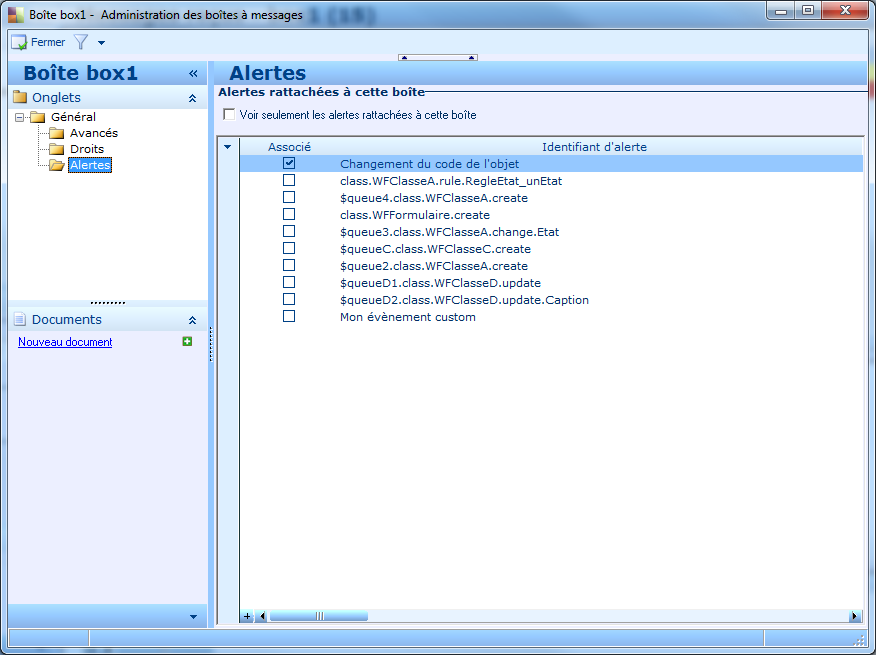Click the 'Identifiant d'alerte' column header
Viewport: 876px width, 655px height.
[593, 147]
